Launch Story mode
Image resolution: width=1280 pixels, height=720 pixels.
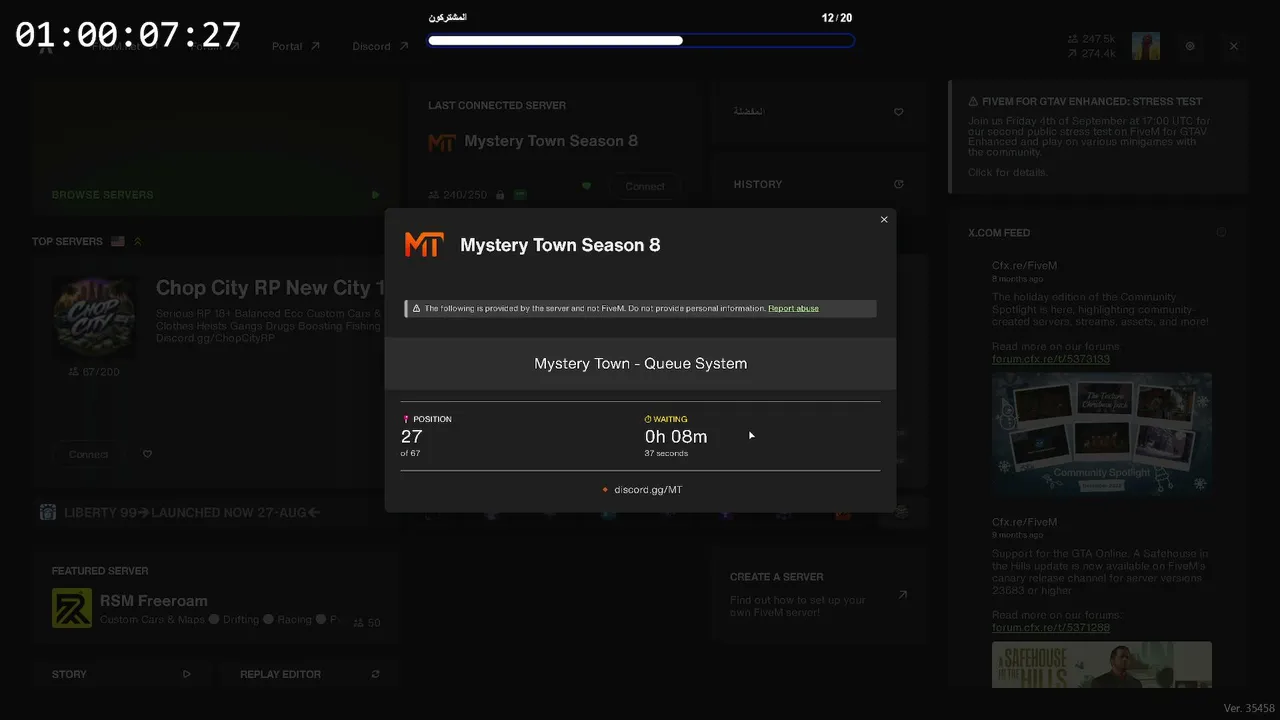121,674
